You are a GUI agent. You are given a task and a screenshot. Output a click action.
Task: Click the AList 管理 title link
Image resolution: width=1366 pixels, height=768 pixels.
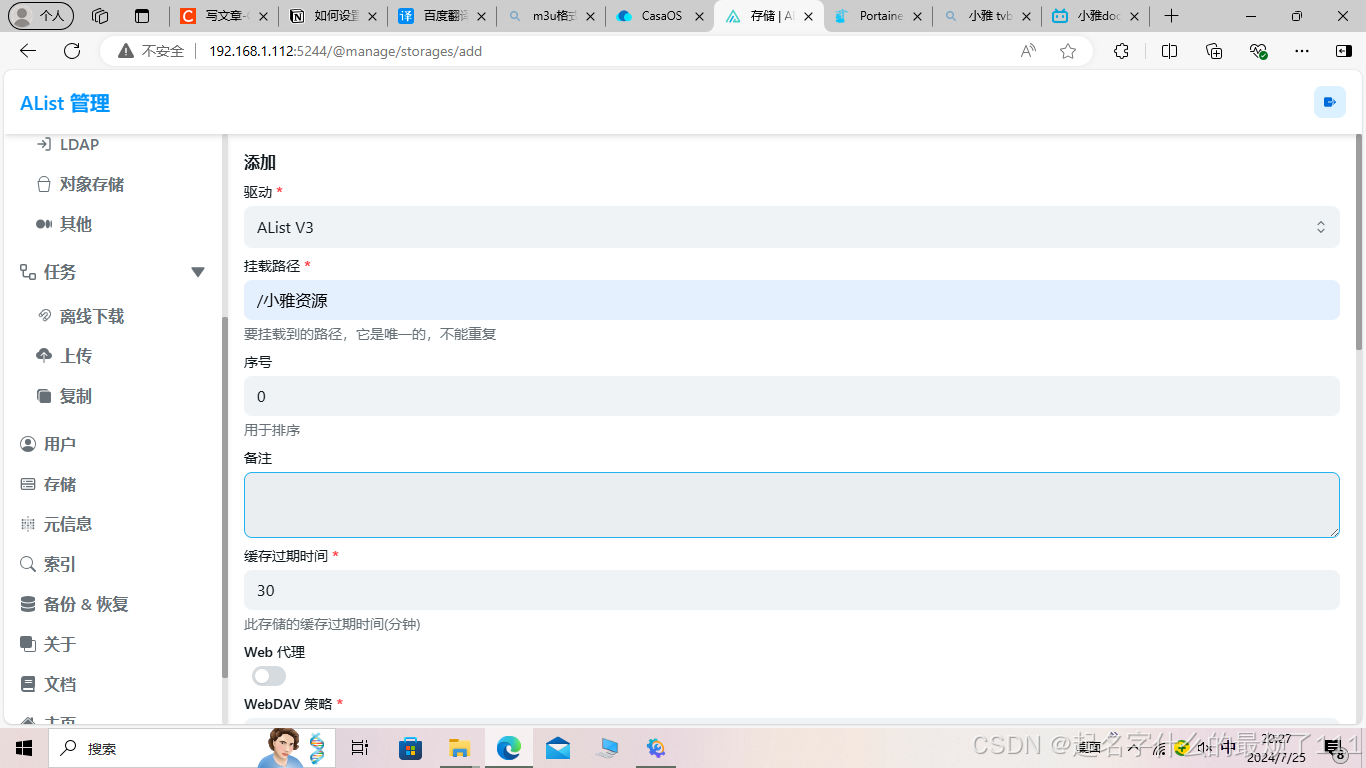[x=65, y=103]
